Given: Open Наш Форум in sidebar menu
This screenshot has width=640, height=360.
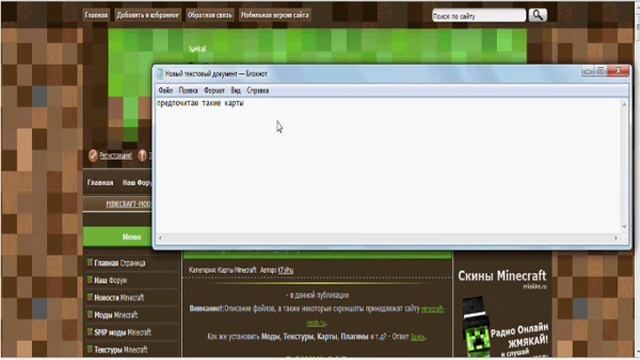Looking at the screenshot, I should [x=111, y=280].
